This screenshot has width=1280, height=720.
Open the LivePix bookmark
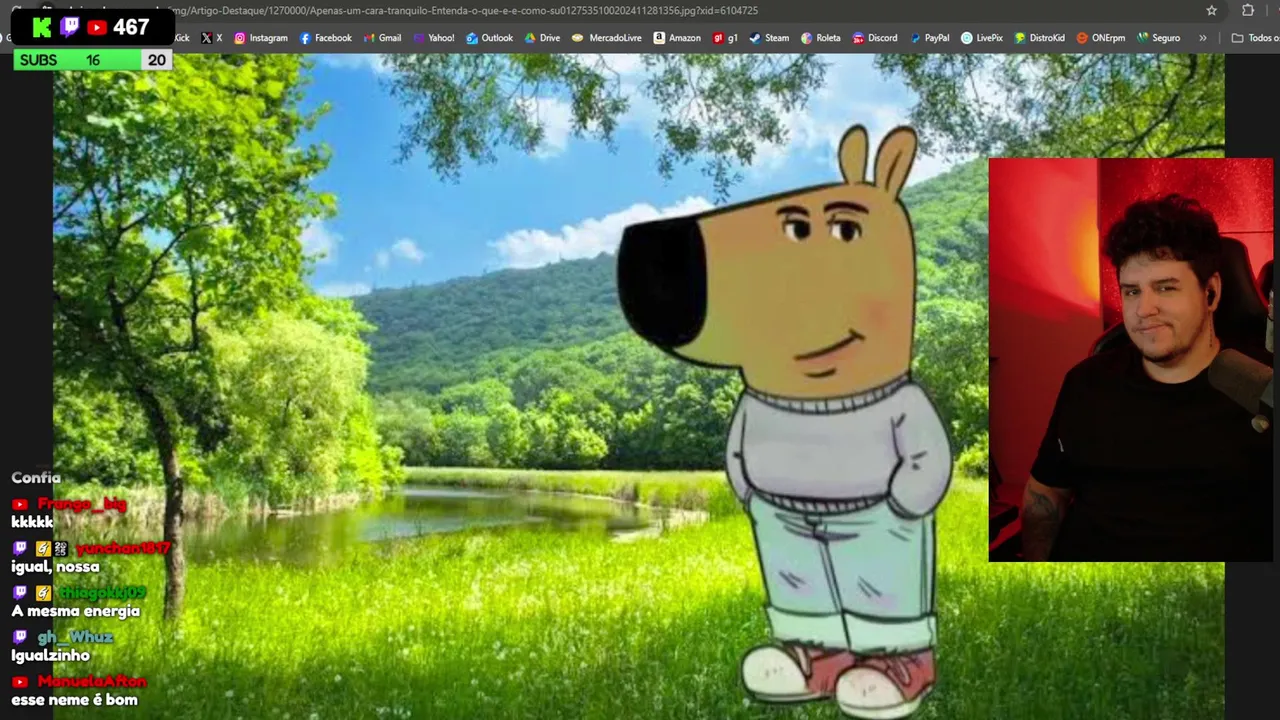pyautogui.click(x=982, y=38)
